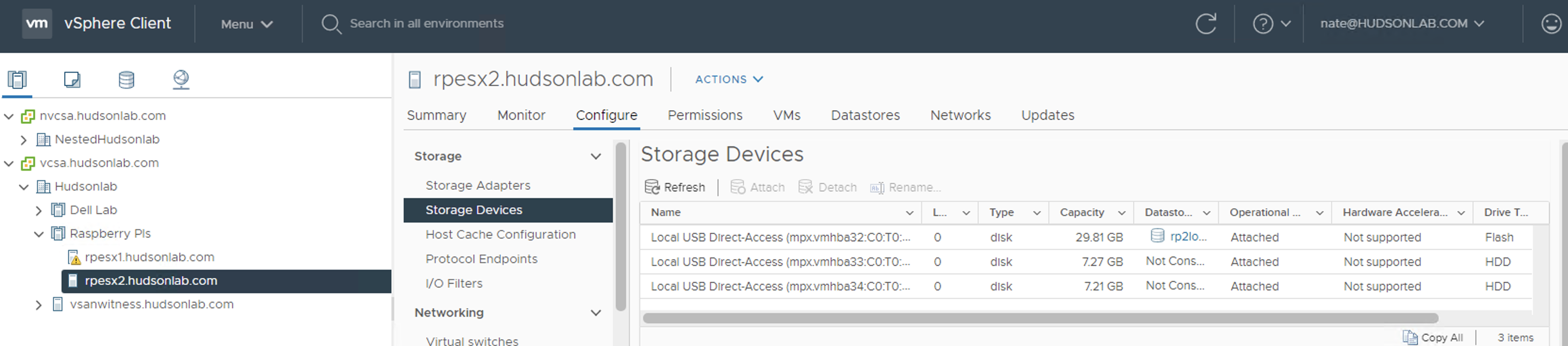1568x346 pixels.
Task: Expand the Dell Lab cluster node
Action: (39, 210)
